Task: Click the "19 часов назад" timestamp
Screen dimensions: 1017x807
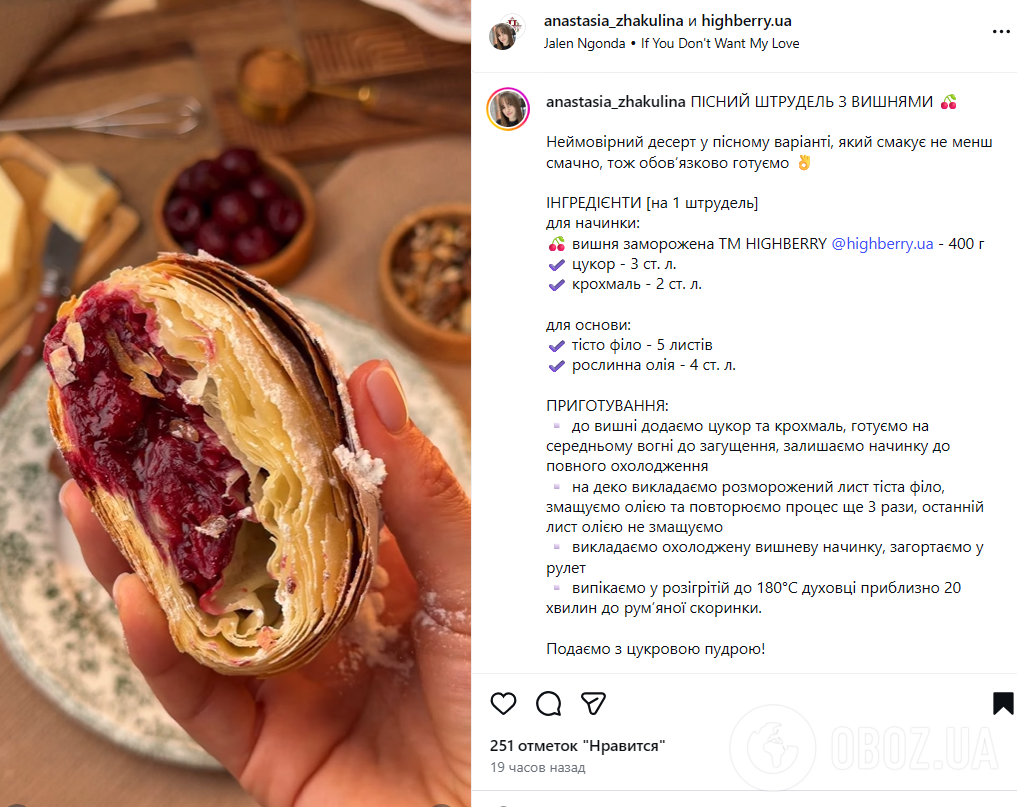Action: click(538, 767)
